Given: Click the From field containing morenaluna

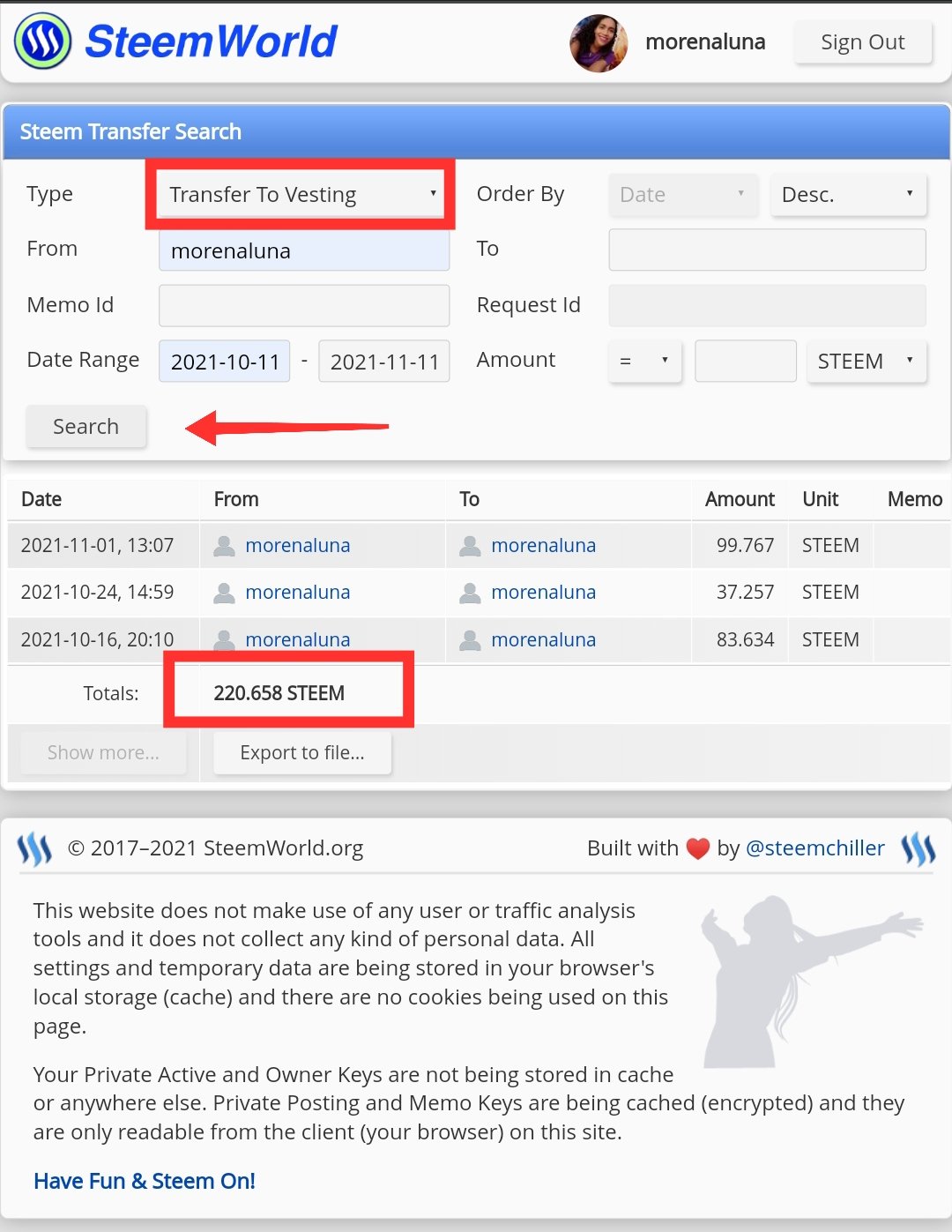Looking at the screenshot, I should coord(304,250).
